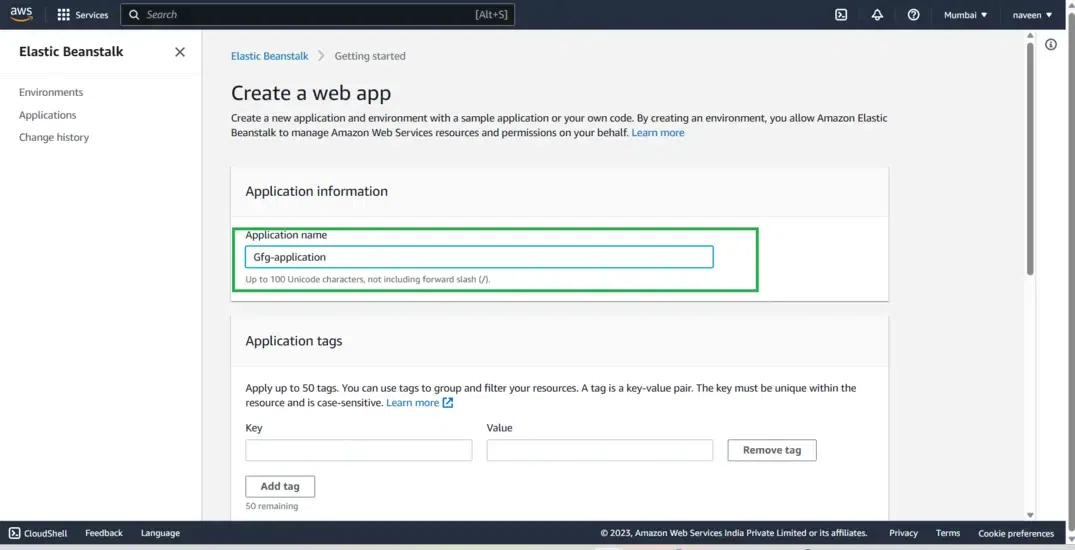Expand the Mumbai region dropdown
The width and height of the screenshot is (1075, 550).
click(x=965, y=14)
